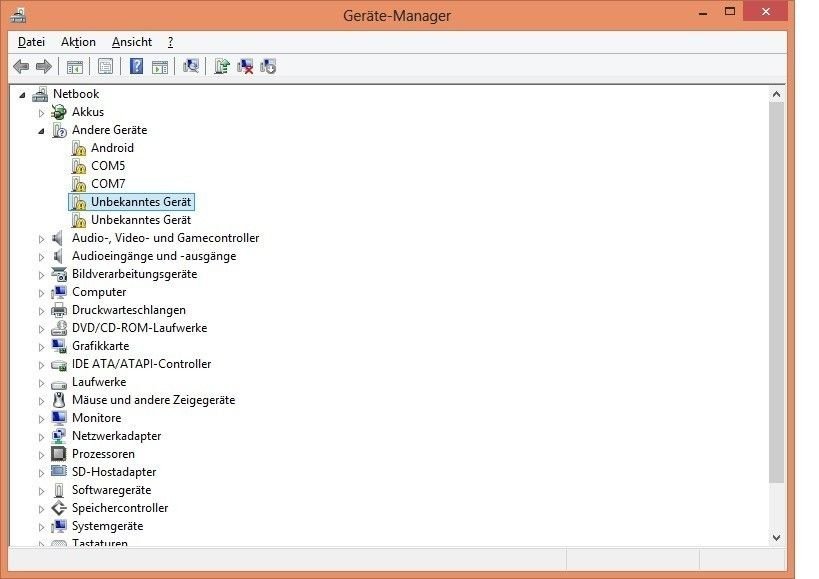Collapse the Netbook root node
819x579 pixels.
pyautogui.click(x=22, y=95)
